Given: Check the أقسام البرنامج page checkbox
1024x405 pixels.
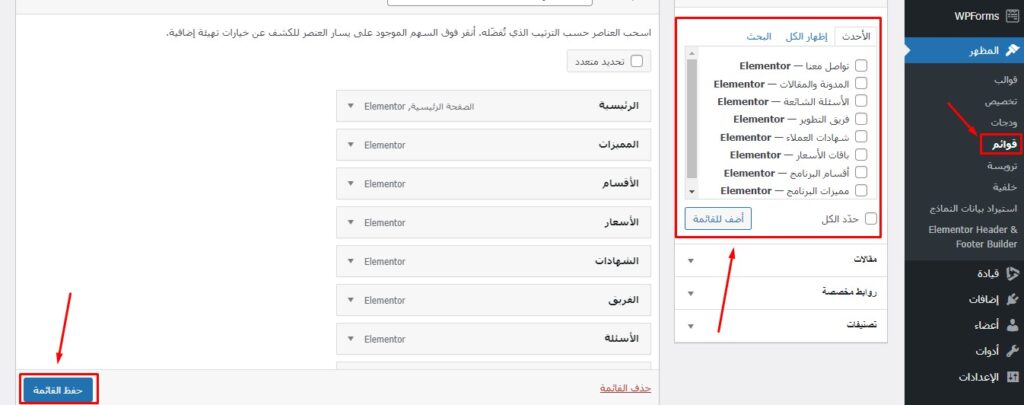Looking at the screenshot, I should (x=861, y=173).
